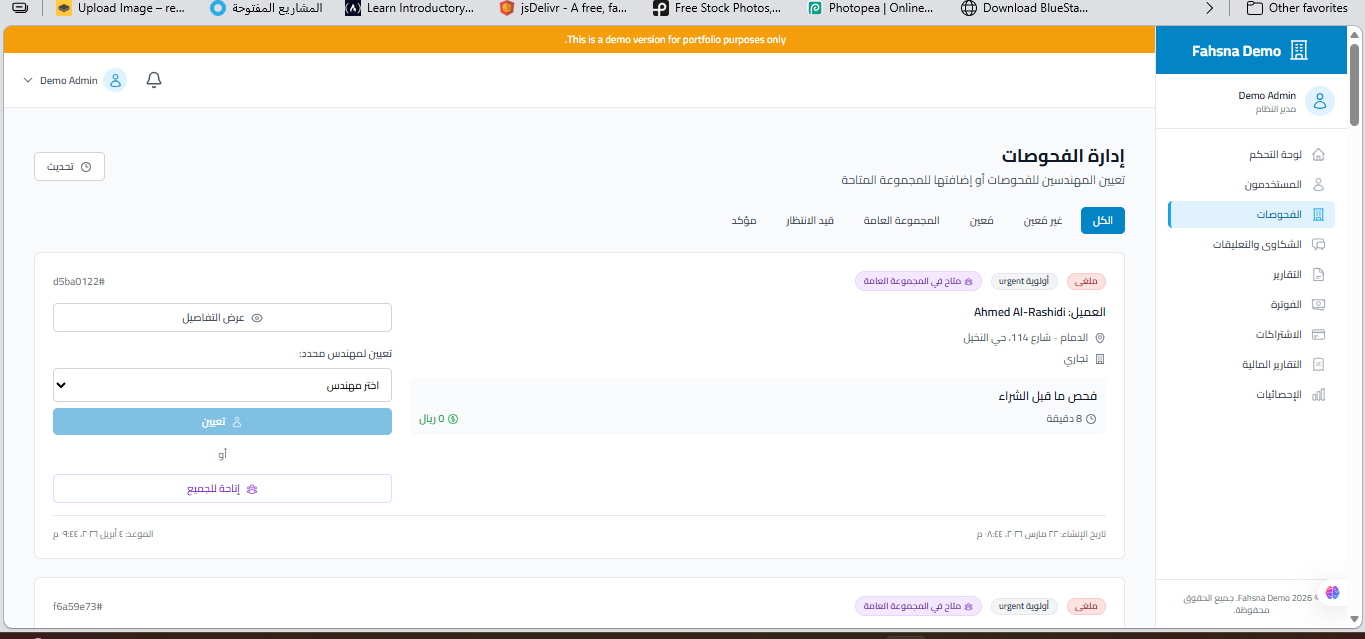Open الإحصائيات menu item
Screen dimensions: 1365x639
click(x=1251, y=395)
